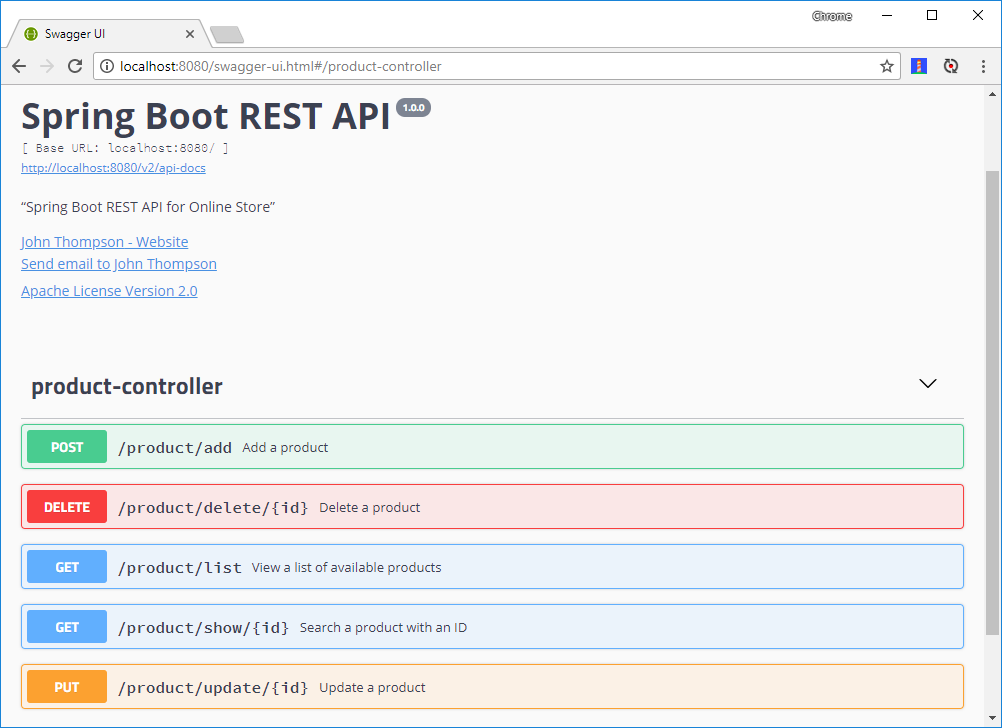The width and height of the screenshot is (1002, 728).
Task: Expand the DELETE /product/delete/{id} operation
Action: [492, 506]
